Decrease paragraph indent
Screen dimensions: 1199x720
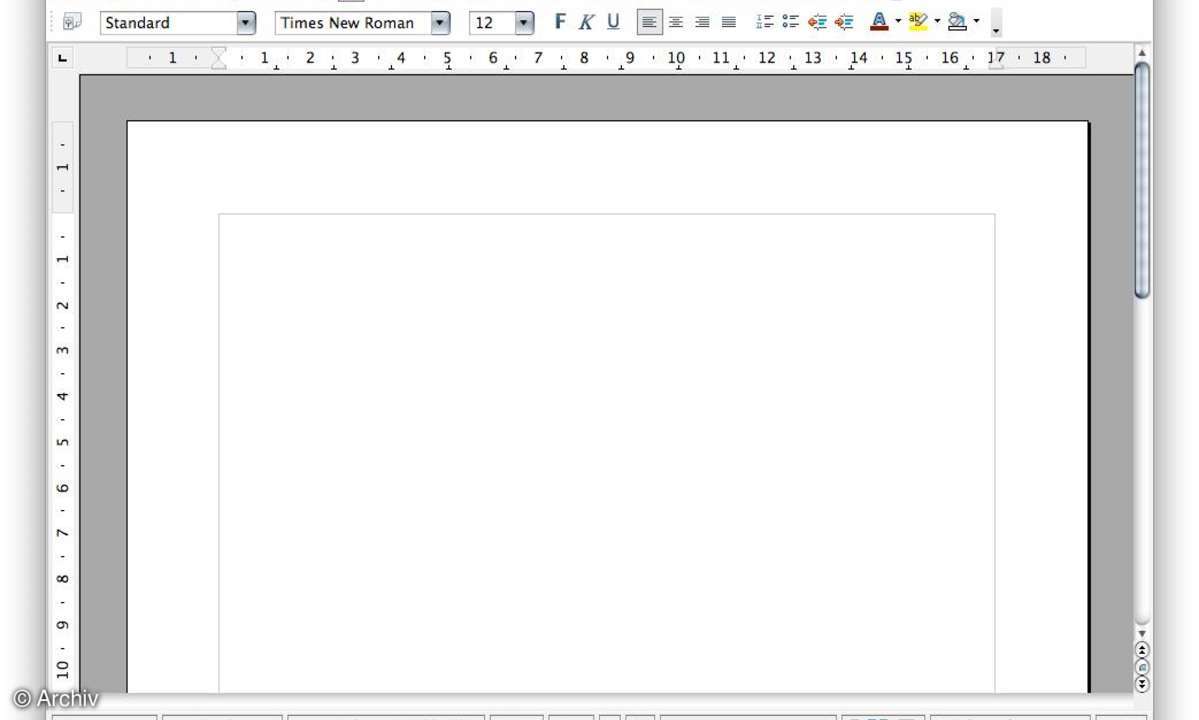pyautogui.click(x=818, y=22)
